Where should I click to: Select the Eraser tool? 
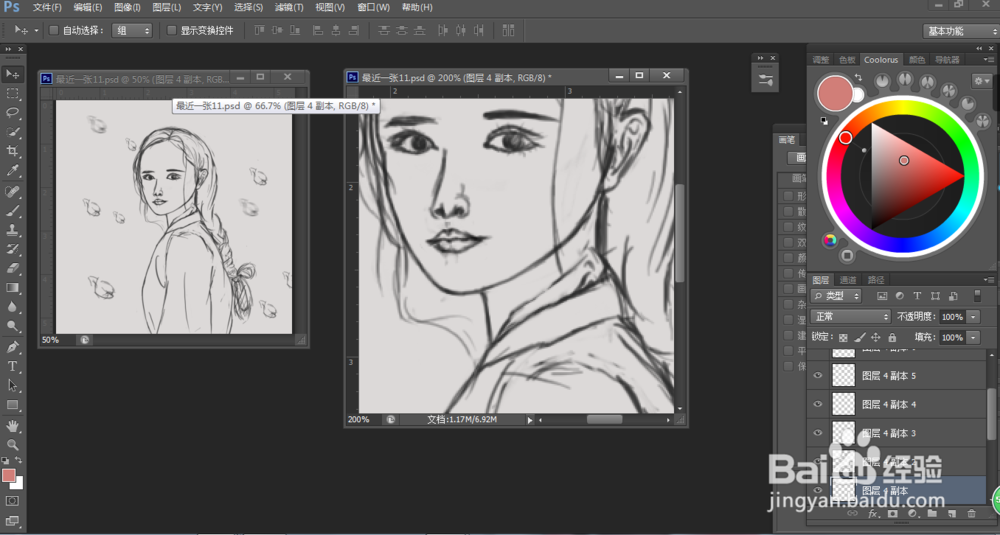pos(13,268)
